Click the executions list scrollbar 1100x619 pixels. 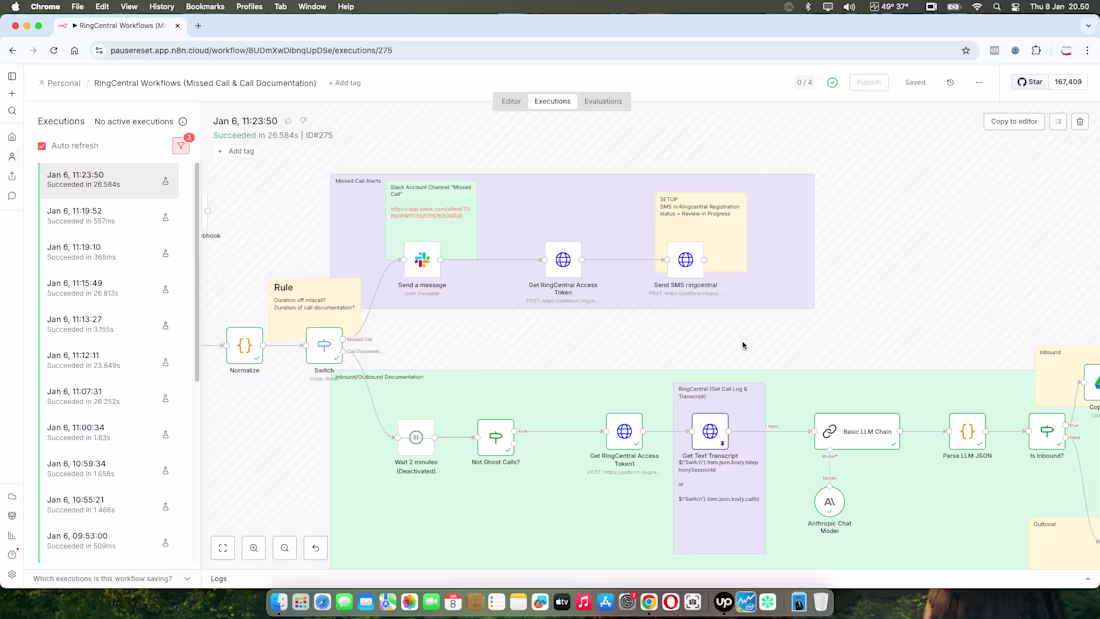tap(197, 272)
